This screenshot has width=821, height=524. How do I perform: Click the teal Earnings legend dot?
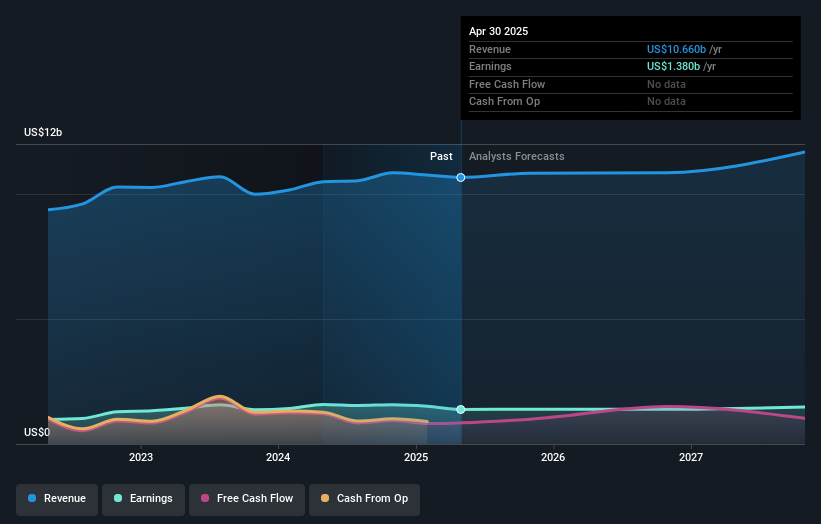tap(118, 498)
